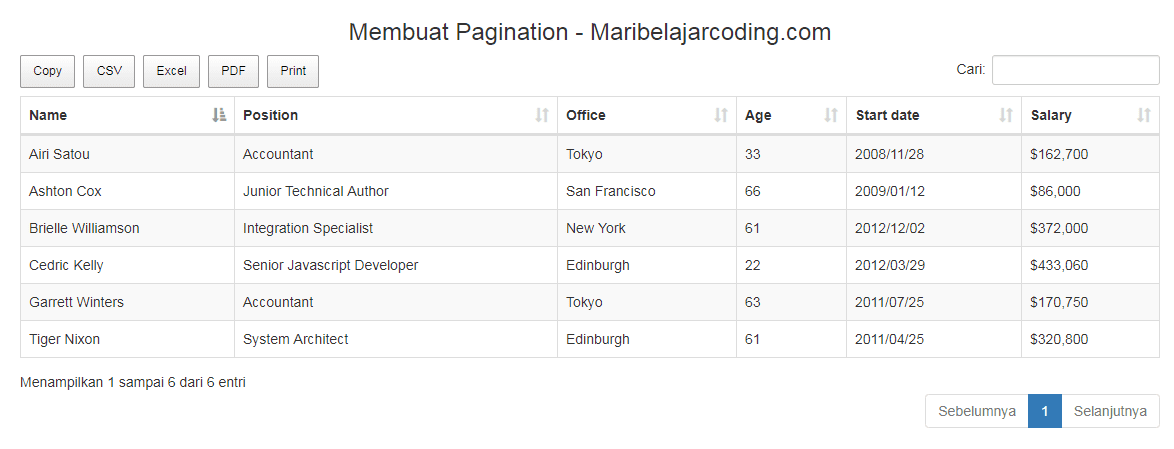The height and width of the screenshot is (449, 1174).
Task: Copy table data with Copy button
Action: tap(48, 71)
